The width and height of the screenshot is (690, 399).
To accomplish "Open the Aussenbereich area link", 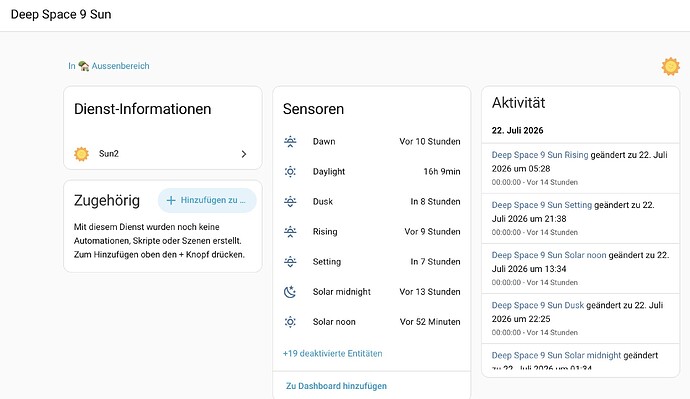I will pyautogui.click(x=120, y=66).
